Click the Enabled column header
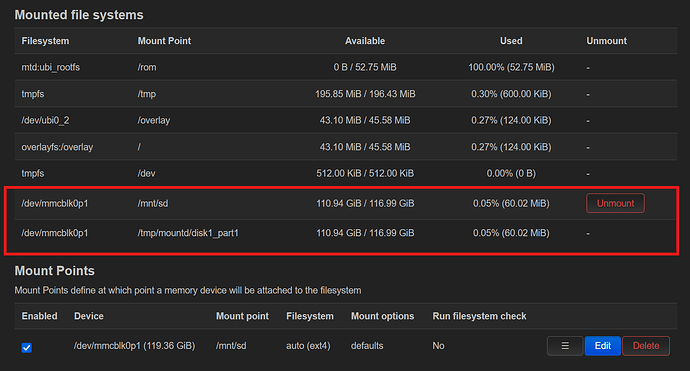690x371 pixels. point(40,316)
